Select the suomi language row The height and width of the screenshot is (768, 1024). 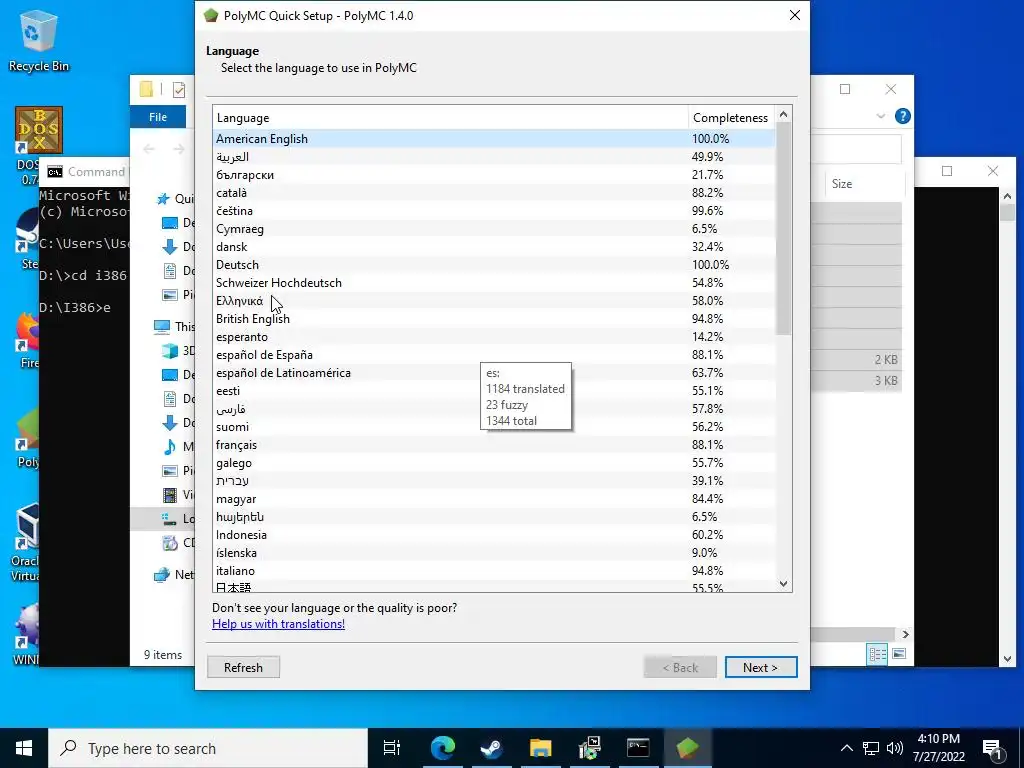(x=494, y=426)
